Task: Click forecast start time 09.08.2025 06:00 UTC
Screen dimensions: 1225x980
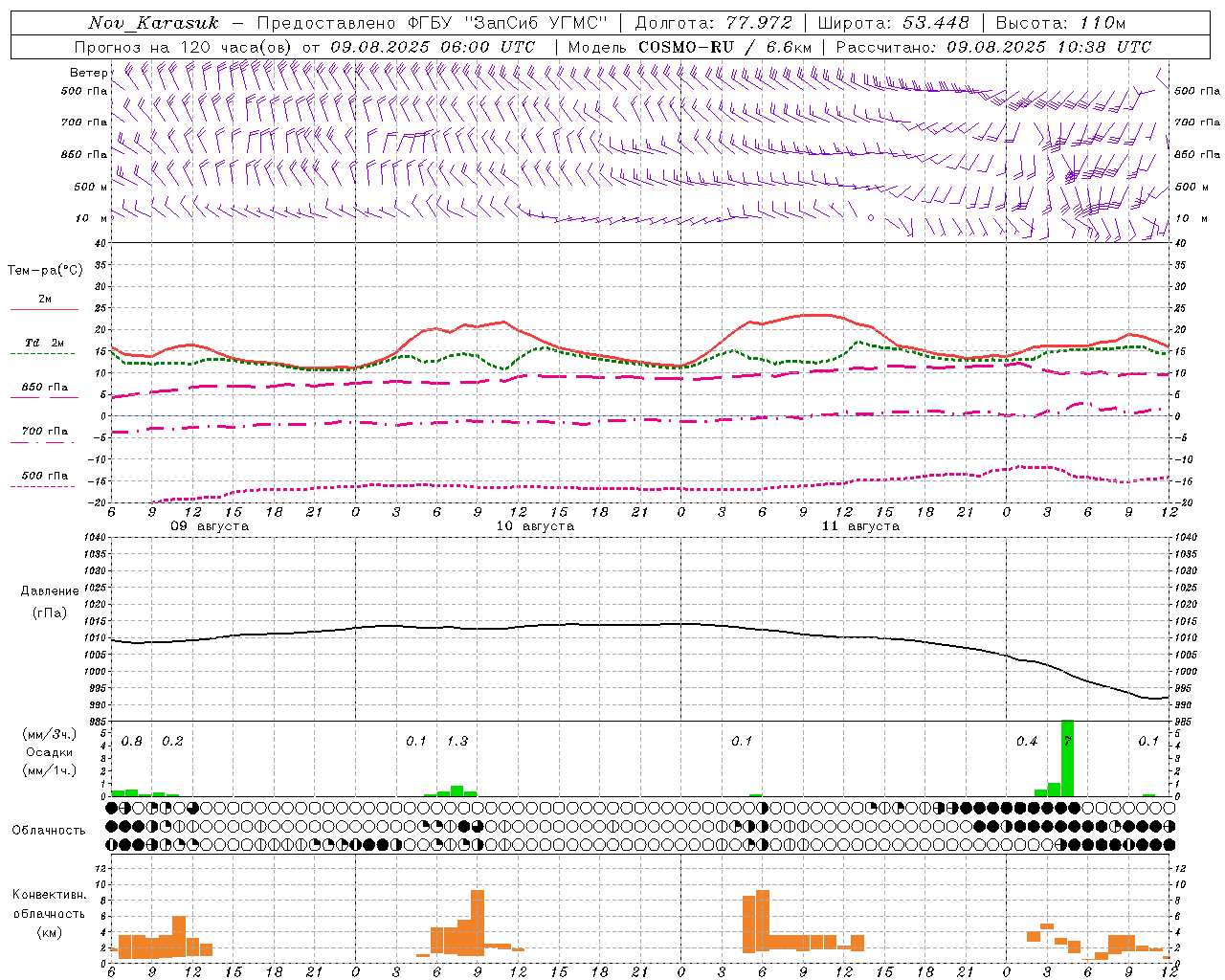Action: [433, 47]
